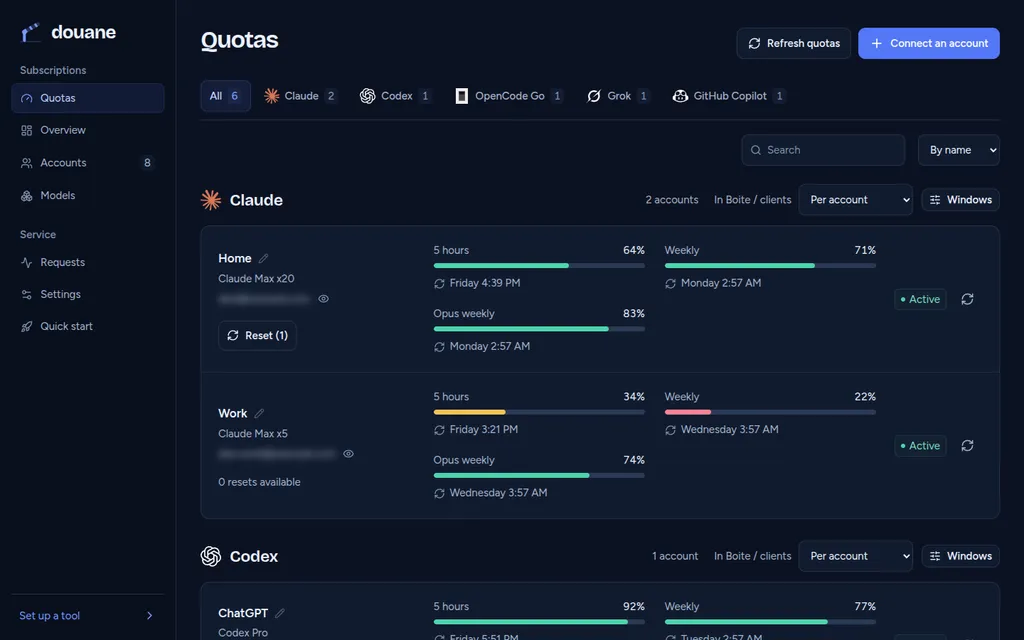Click Work Opus weekly 74% progress bar

click(539, 475)
